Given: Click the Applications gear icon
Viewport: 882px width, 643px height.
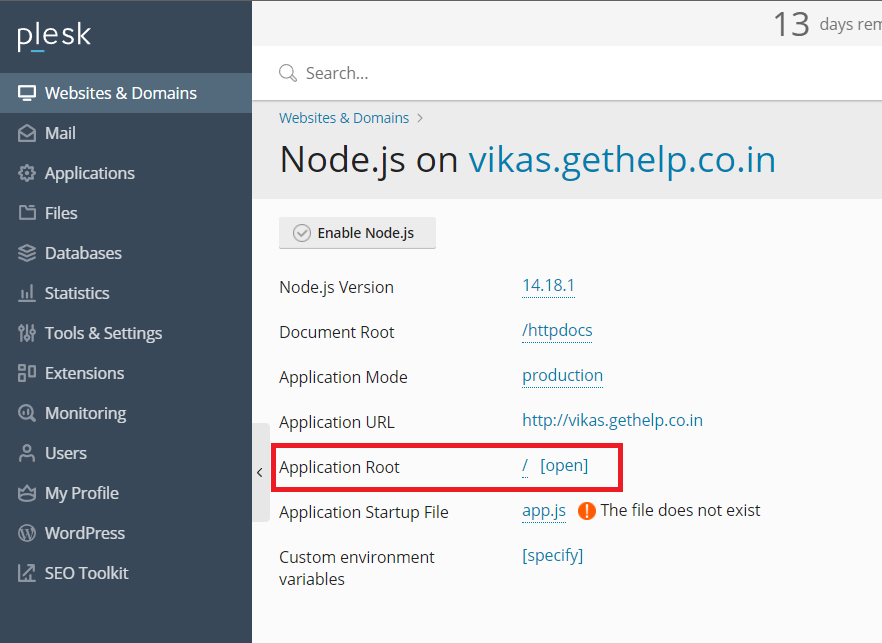Looking at the screenshot, I should point(26,173).
